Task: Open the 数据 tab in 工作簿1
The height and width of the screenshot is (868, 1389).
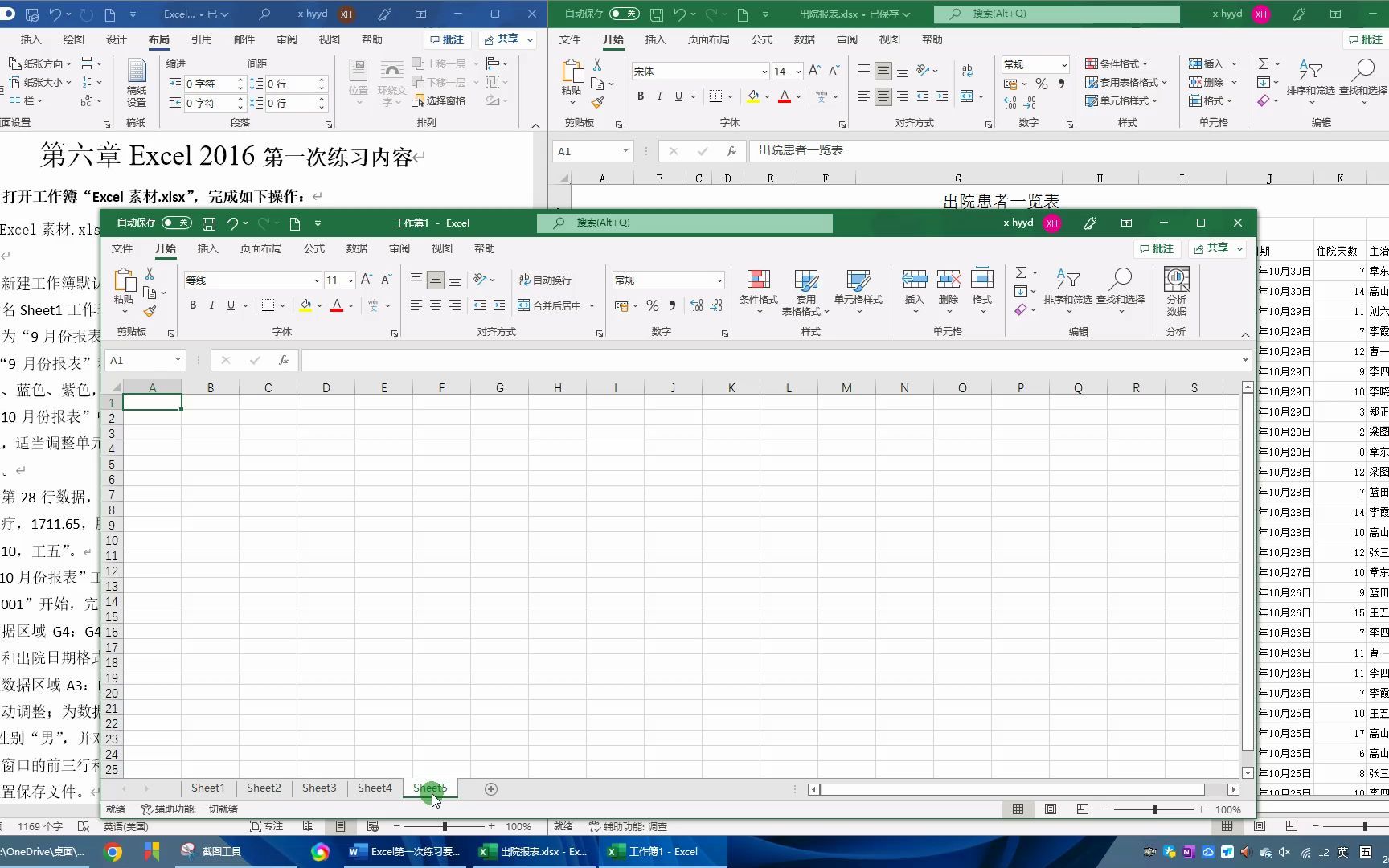Action: coord(357,248)
